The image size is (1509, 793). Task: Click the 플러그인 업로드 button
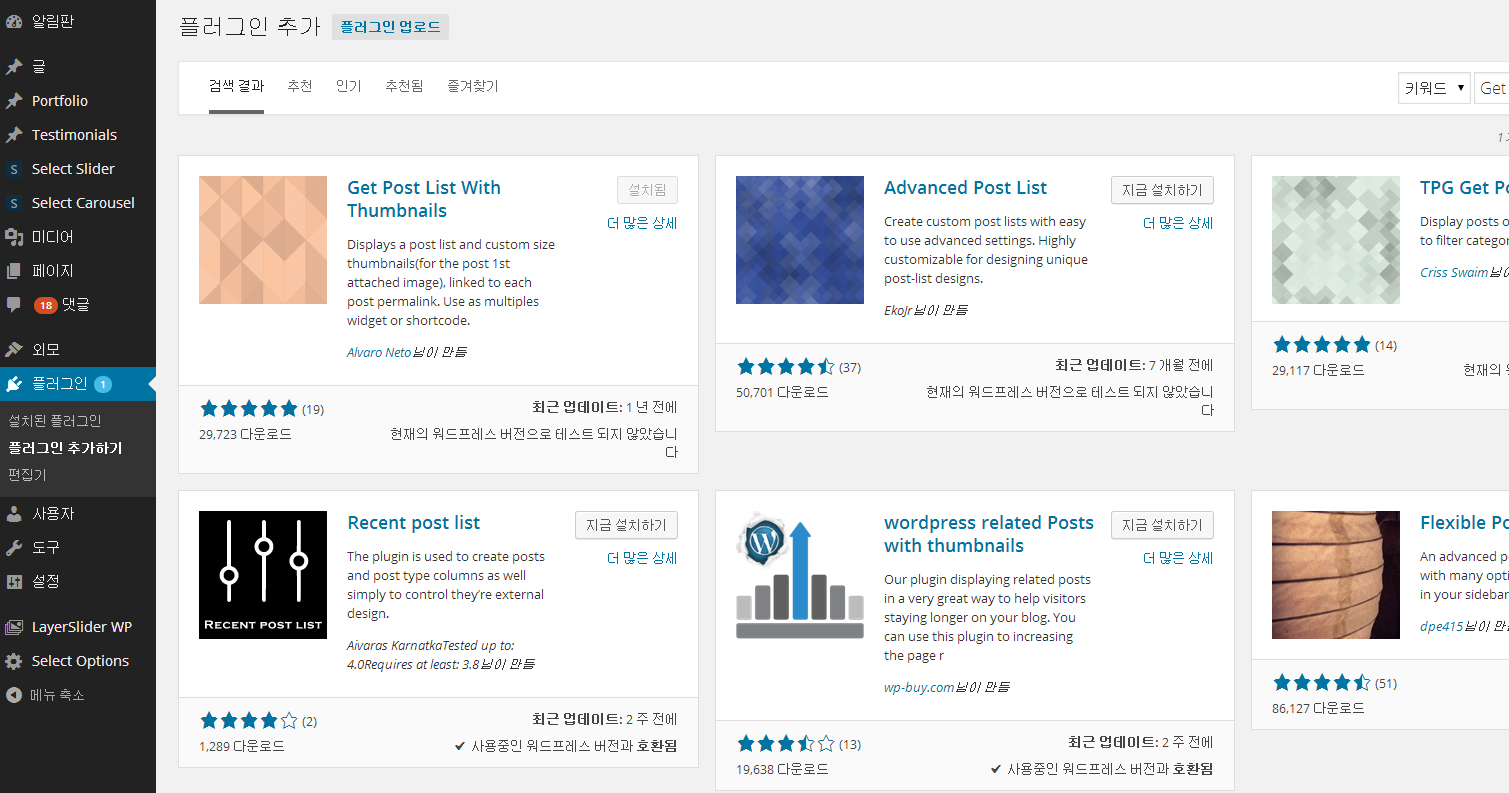pos(390,27)
